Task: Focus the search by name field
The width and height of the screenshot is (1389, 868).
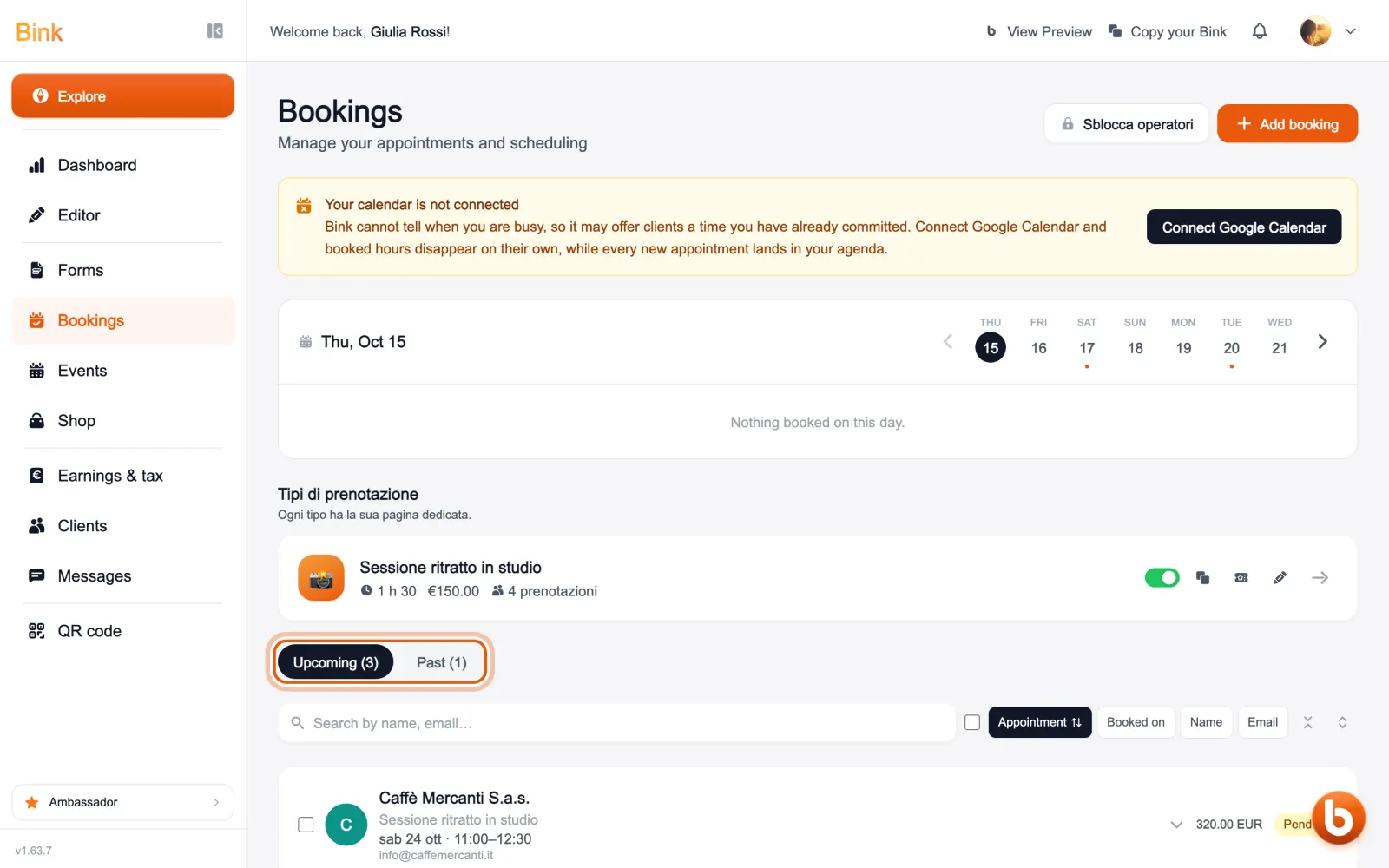Action: point(616,723)
